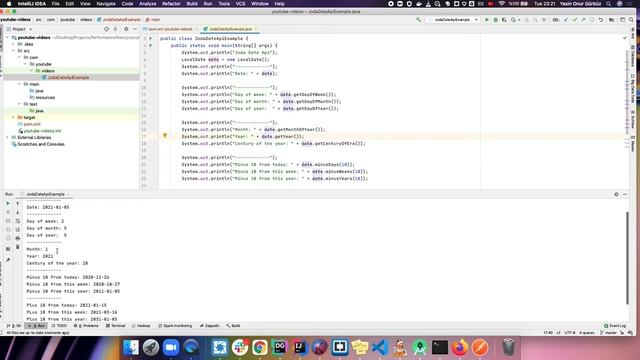
Task: Click the Pin Tab icon in Run panel
Action: (x=8, y=260)
